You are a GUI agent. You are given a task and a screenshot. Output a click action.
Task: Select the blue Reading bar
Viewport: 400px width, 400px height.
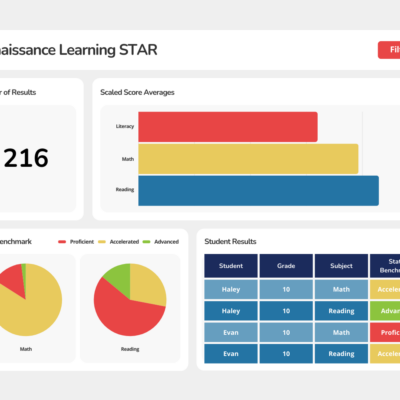click(259, 191)
